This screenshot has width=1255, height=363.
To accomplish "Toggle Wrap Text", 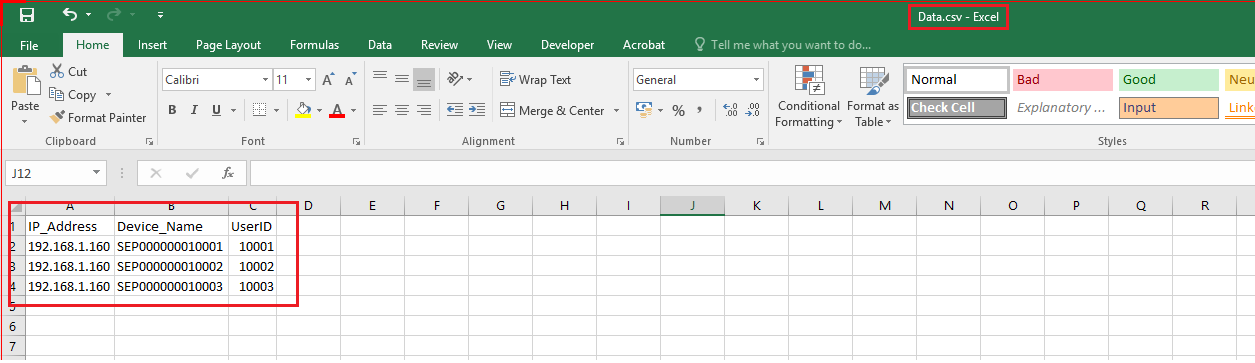I will point(535,79).
